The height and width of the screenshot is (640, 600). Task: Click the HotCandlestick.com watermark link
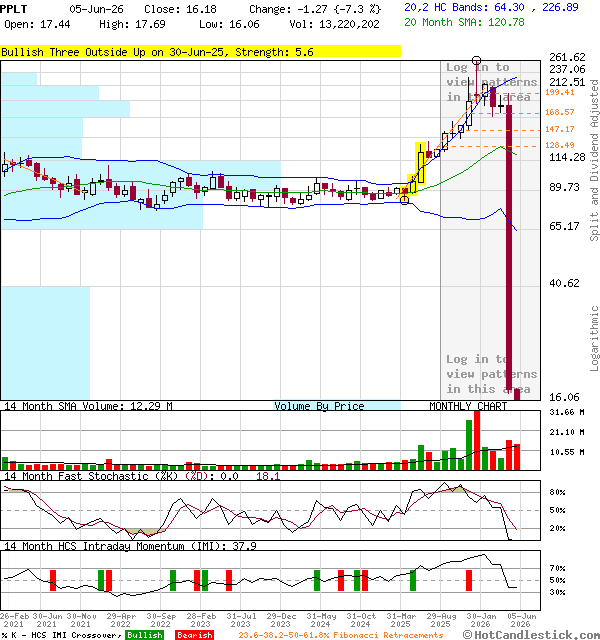pyautogui.click(x=531, y=635)
